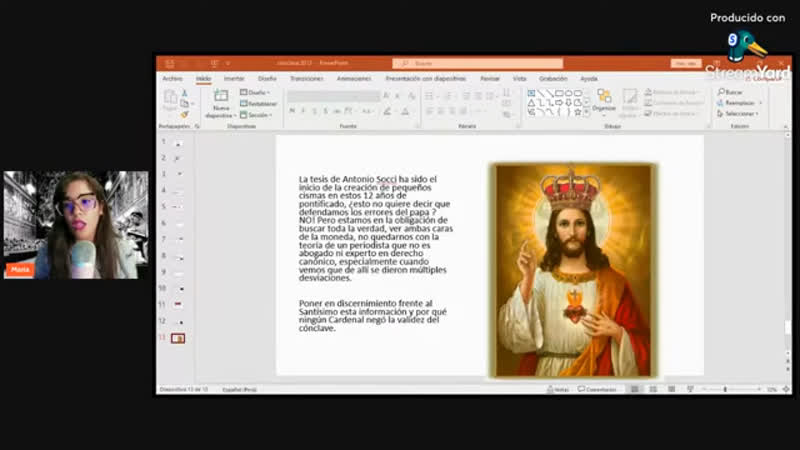
Task: Select the rectangle shape in gallery
Action: tap(559, 93)
